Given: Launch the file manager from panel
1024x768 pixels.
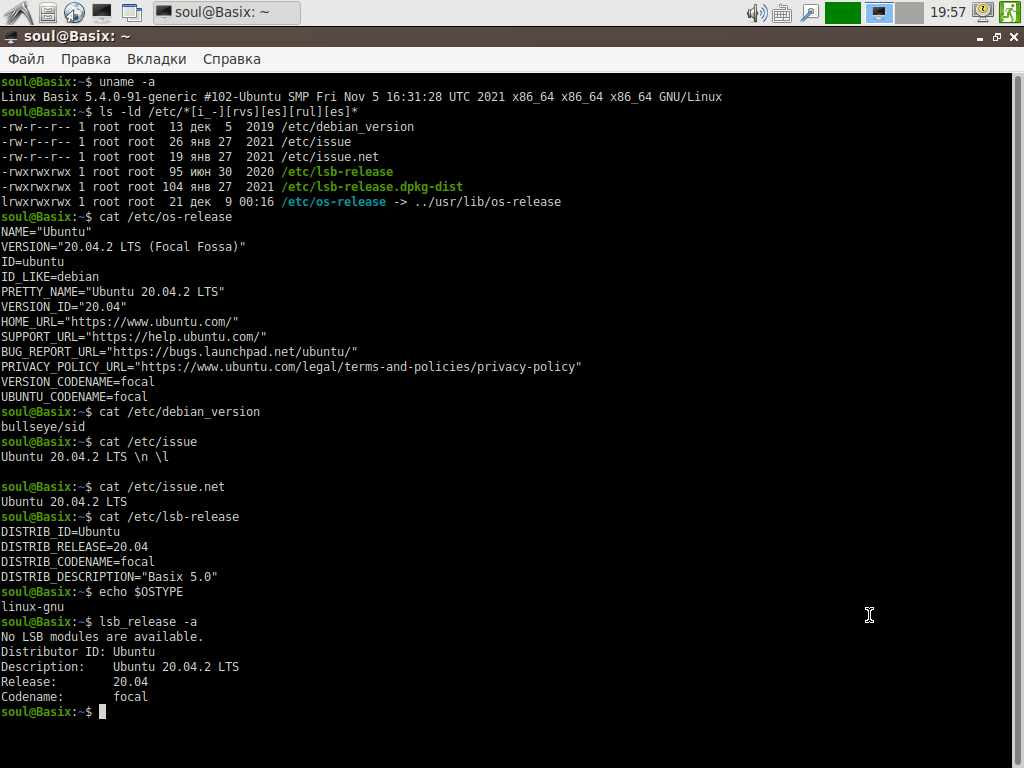Looking at the screenshot, I should [48, 12].
